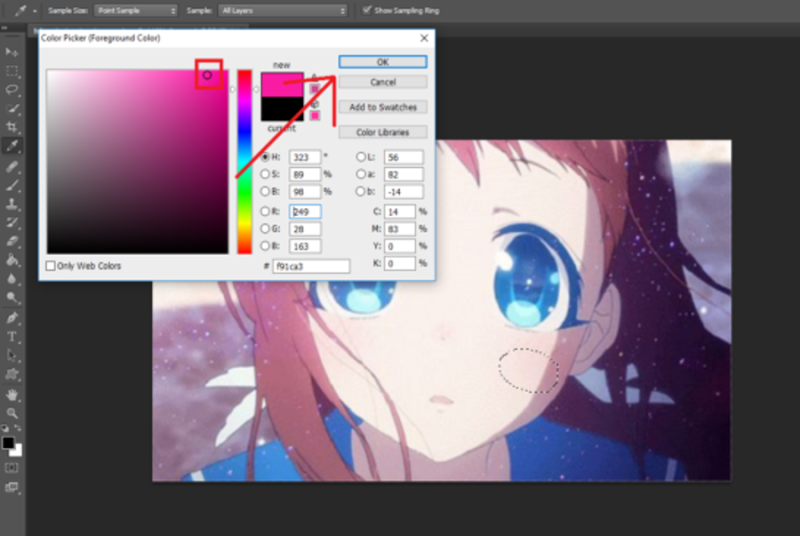This screenshot has width=800, height=536.
Task: Click inside the large color saturation field
Action: coord(138,162)
